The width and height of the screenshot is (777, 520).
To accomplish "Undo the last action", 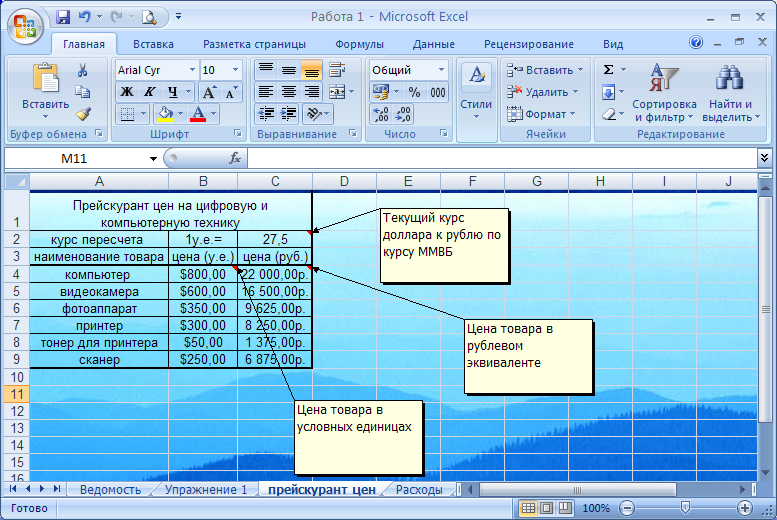I will [85, 17].
